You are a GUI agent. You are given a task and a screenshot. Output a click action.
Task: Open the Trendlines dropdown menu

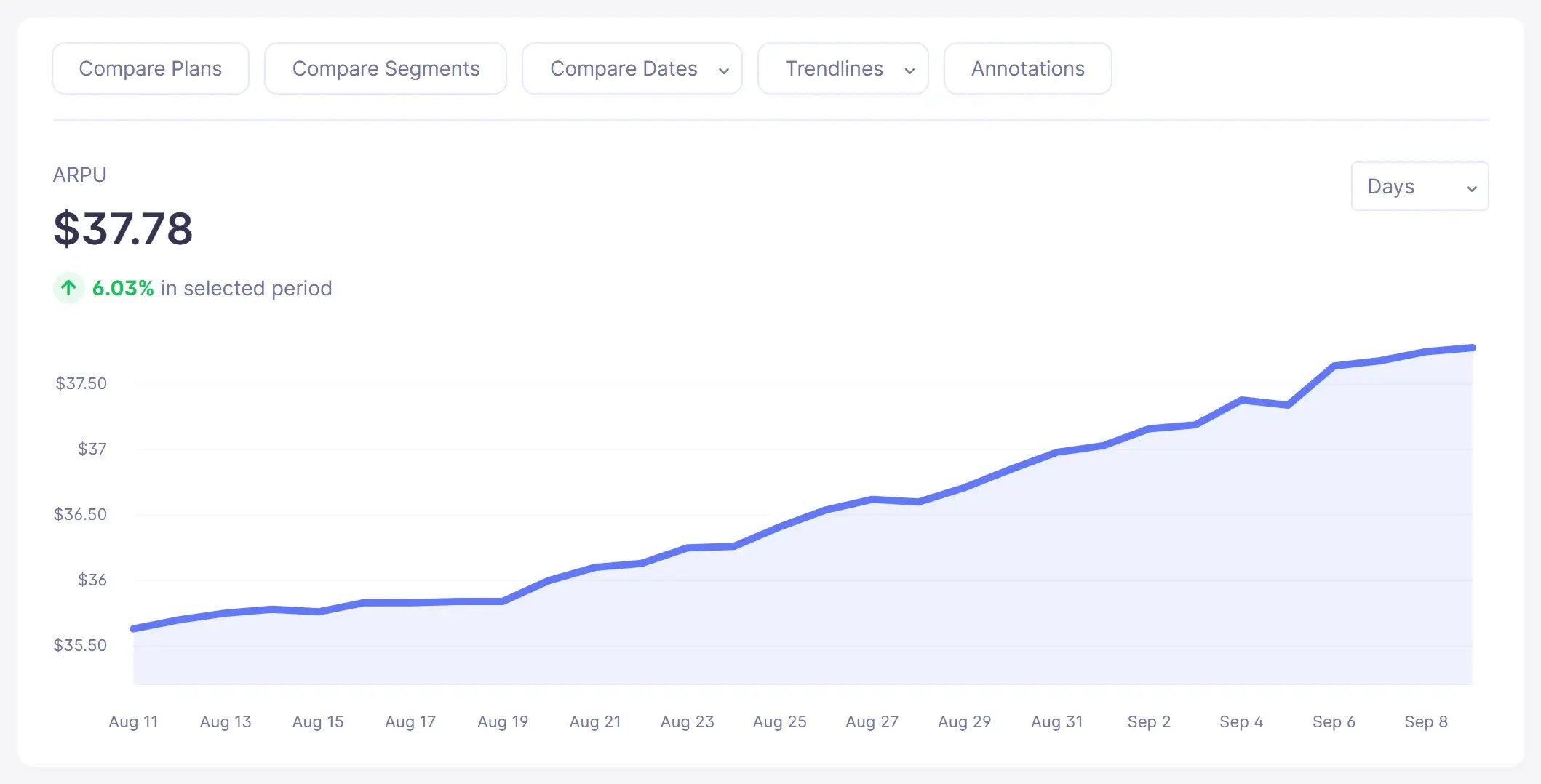pos(843,68)
